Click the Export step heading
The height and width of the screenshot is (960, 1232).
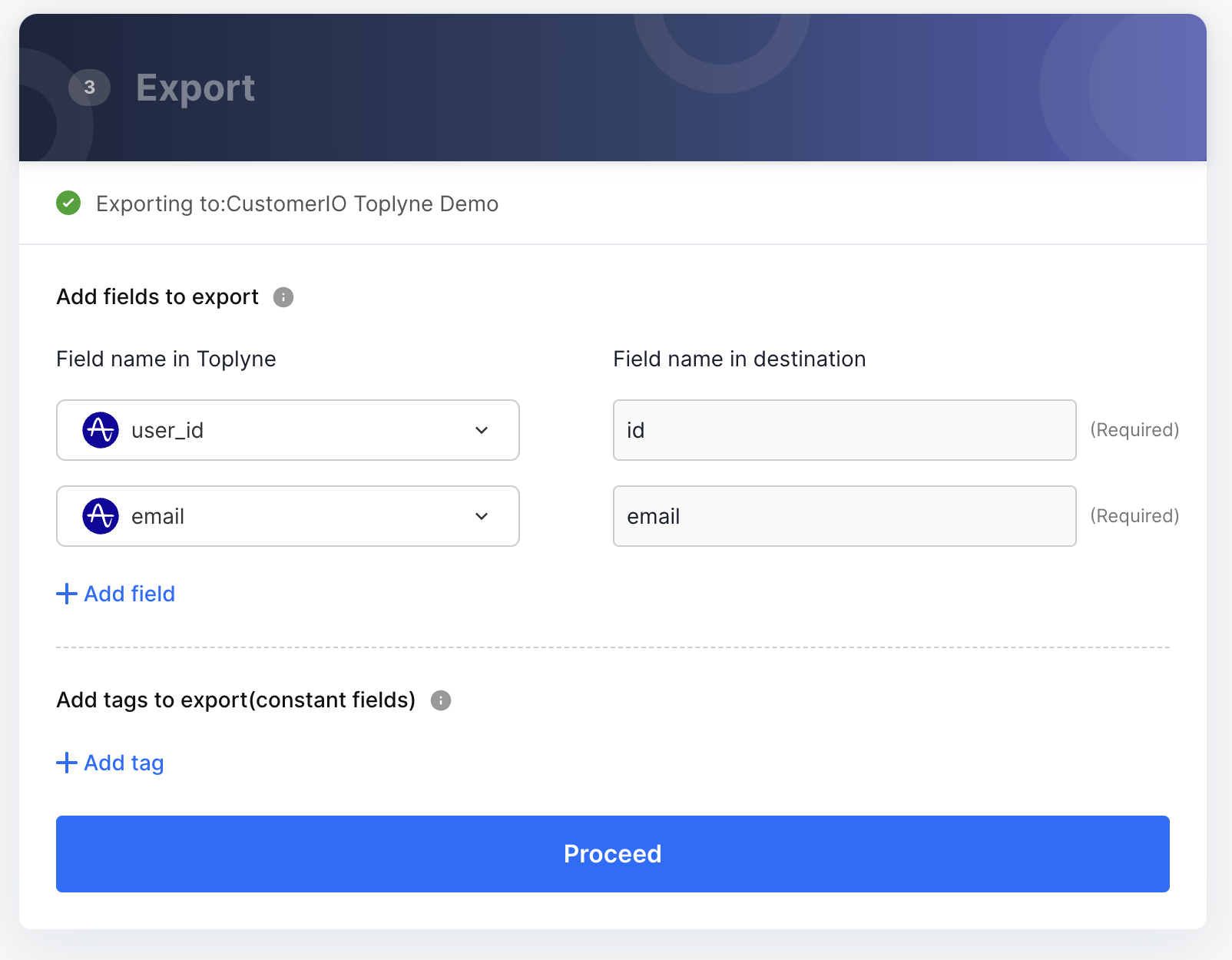[x=195, y=88]
